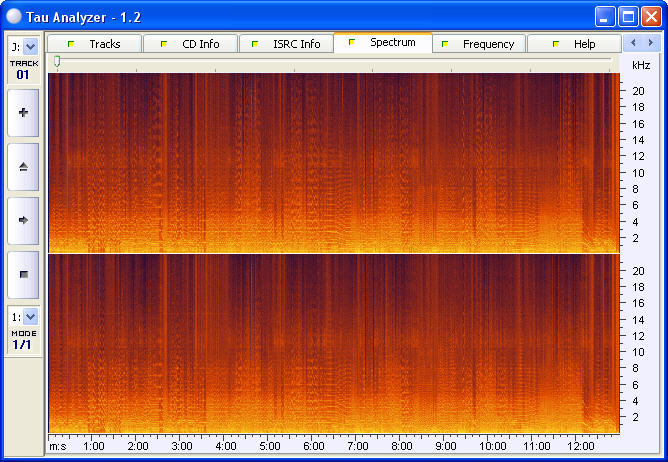Maximize the Tau Analyzer window
The height and width of the screenshot is (462, 668).
tap(629, 16)
